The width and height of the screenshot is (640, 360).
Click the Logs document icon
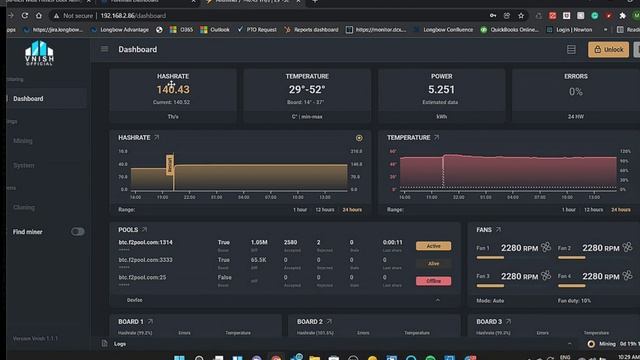(104, 344)
